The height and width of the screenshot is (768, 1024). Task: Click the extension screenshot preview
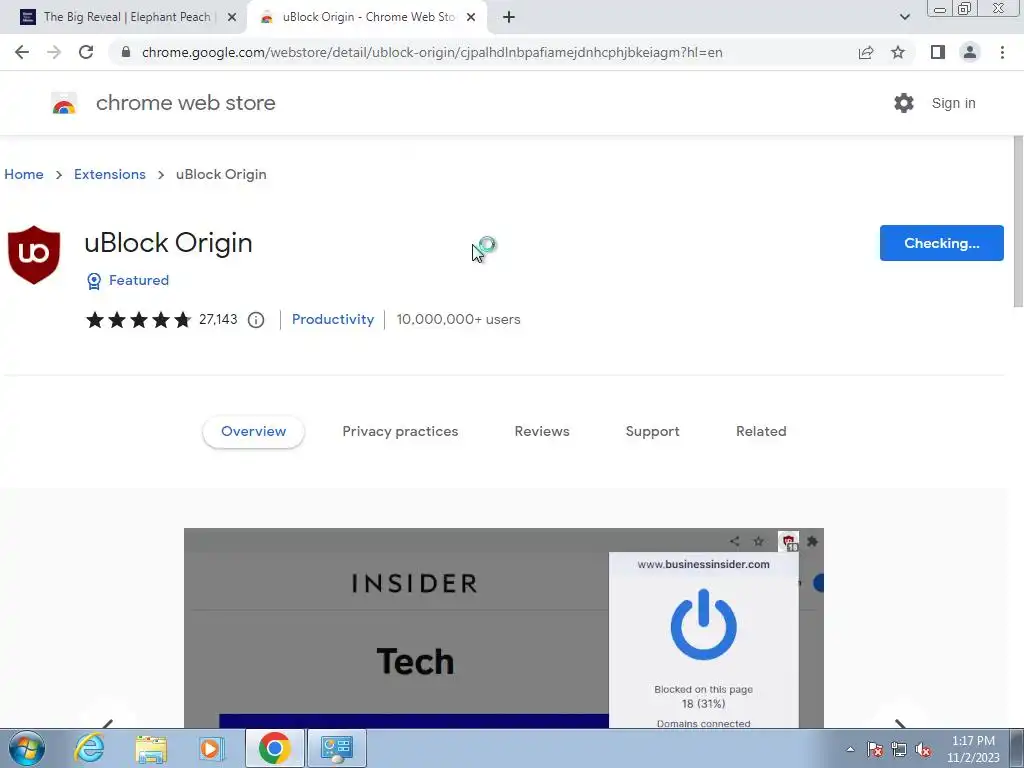(x=504, y=628)
